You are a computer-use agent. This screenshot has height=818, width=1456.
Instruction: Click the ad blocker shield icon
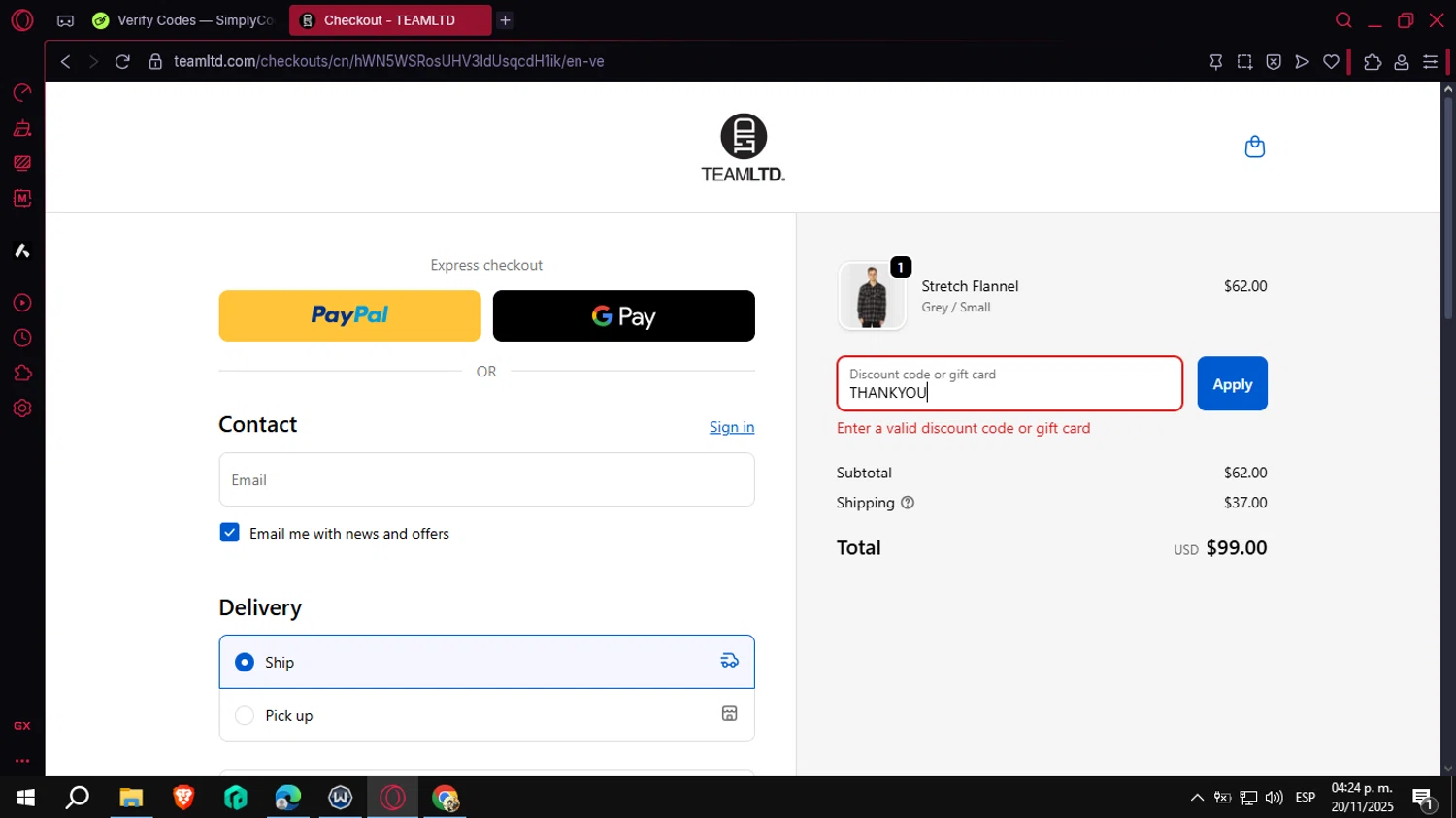click(1274, 61)
